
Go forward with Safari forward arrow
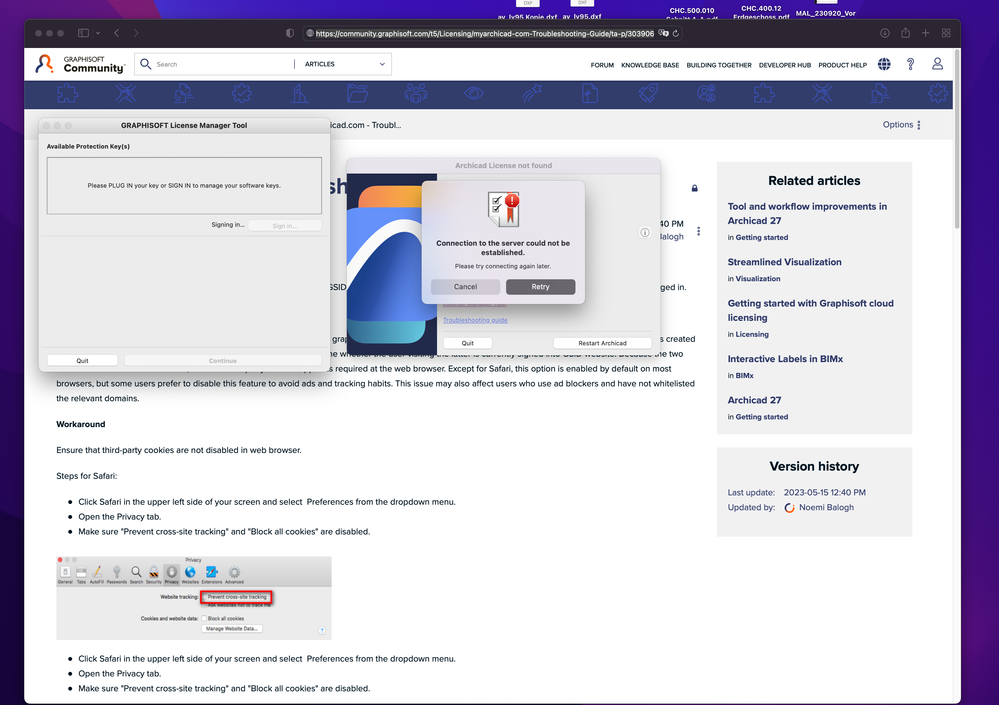[x=136, y=33]
